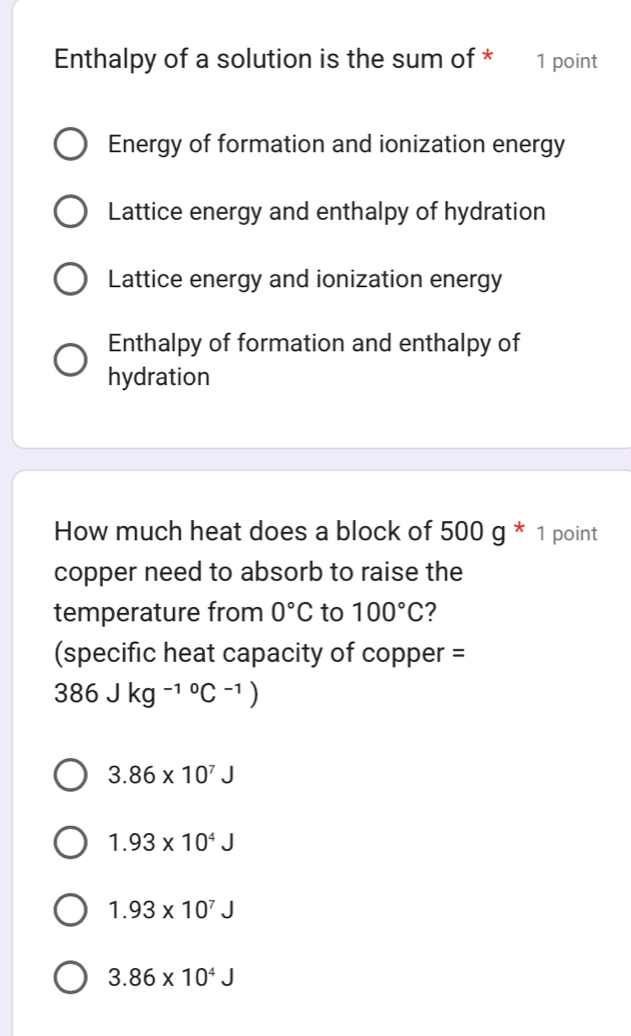Tap the 'Lattice energy and ionization energy' option text

click(305, 279)
